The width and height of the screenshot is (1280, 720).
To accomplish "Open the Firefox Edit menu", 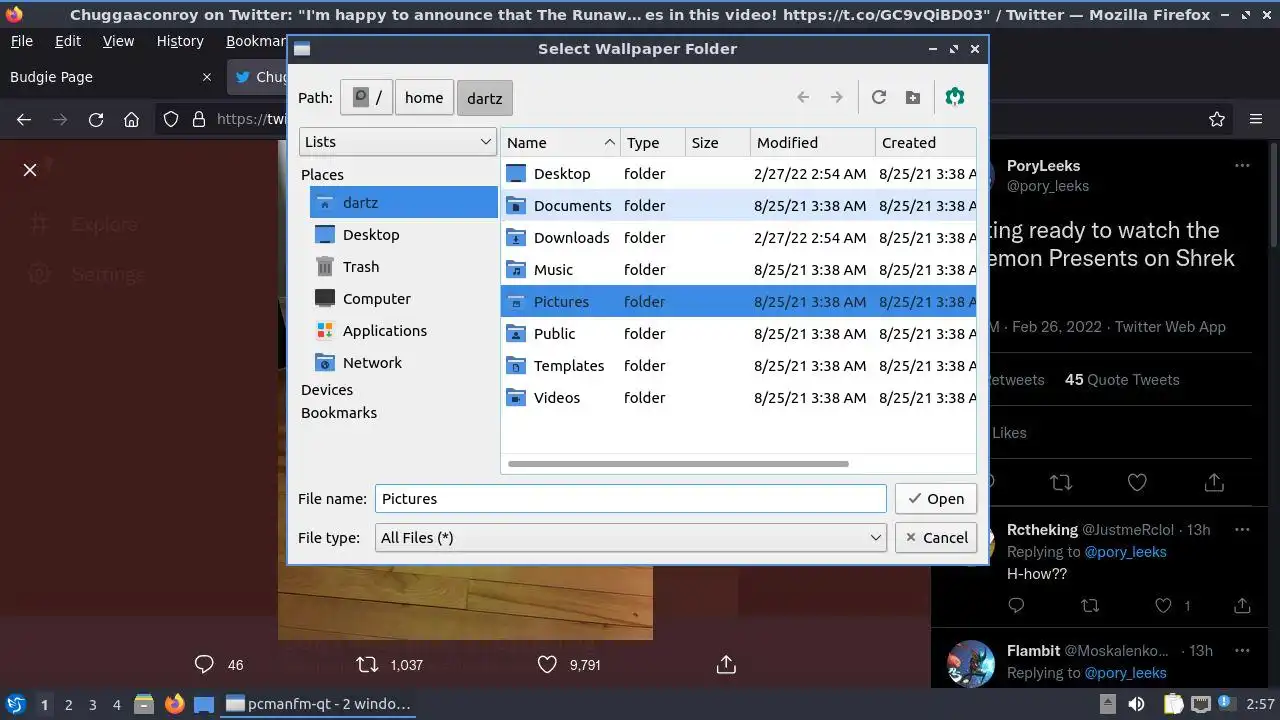I will (68, 41).
